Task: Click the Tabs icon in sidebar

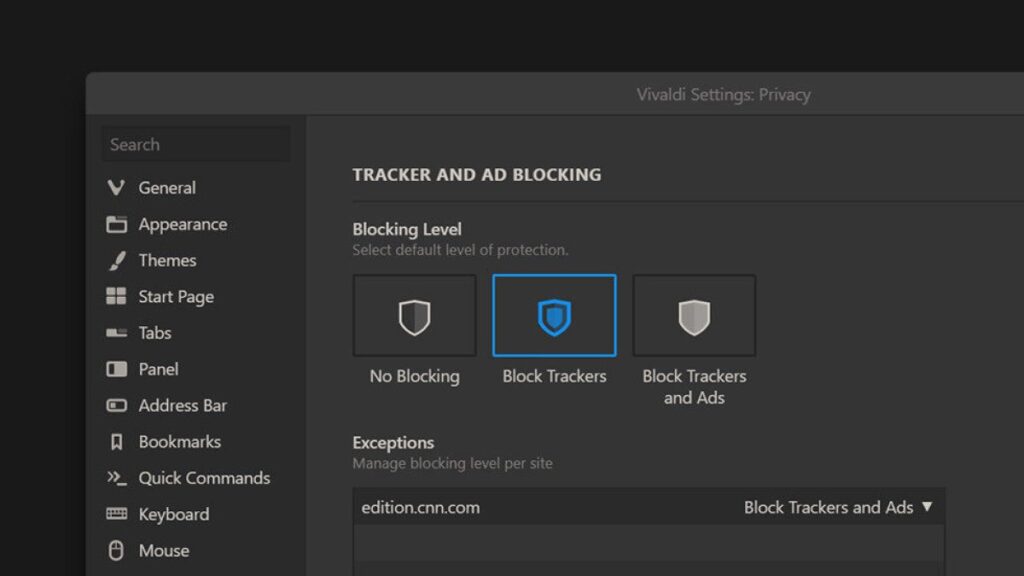Action: tap(116, 333)
